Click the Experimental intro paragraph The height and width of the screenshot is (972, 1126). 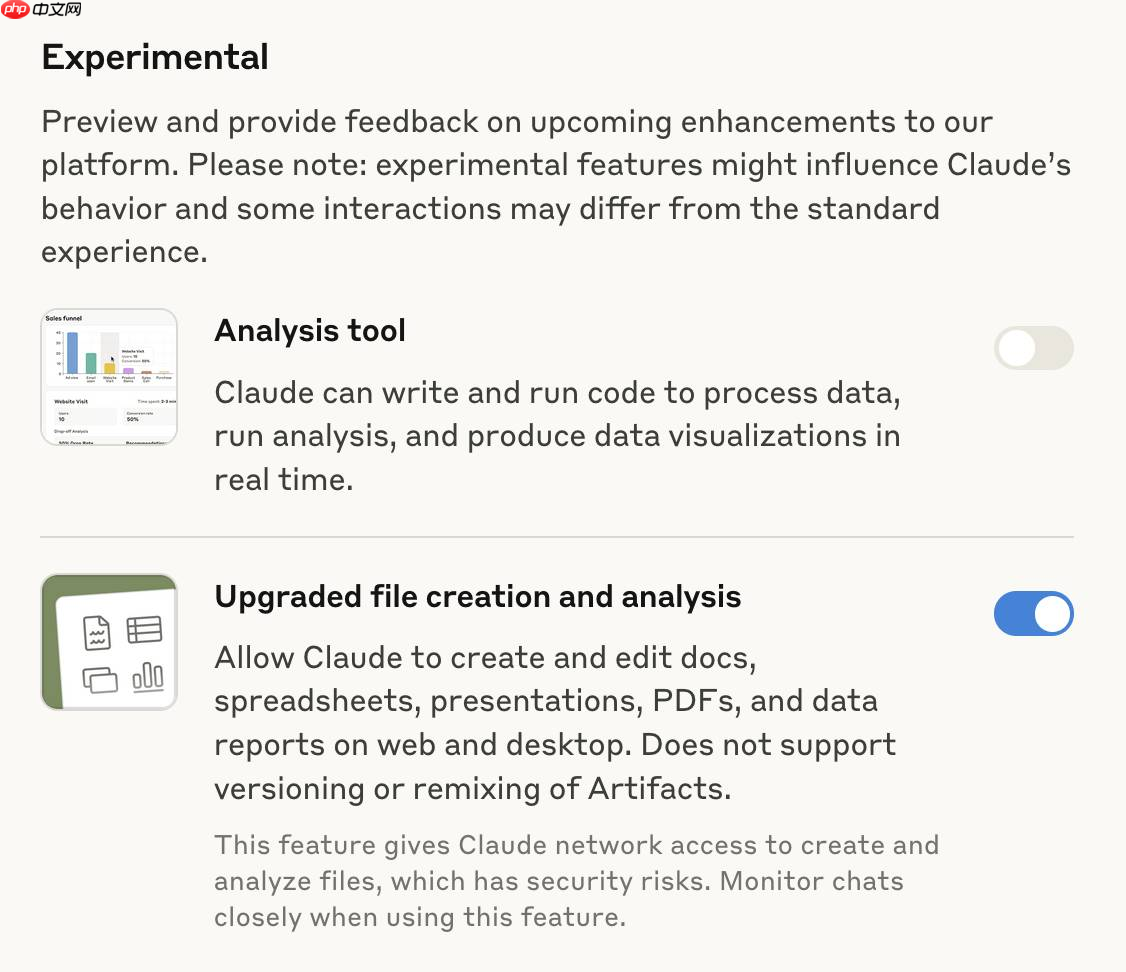pyautogui.click(x=555, y=187)
